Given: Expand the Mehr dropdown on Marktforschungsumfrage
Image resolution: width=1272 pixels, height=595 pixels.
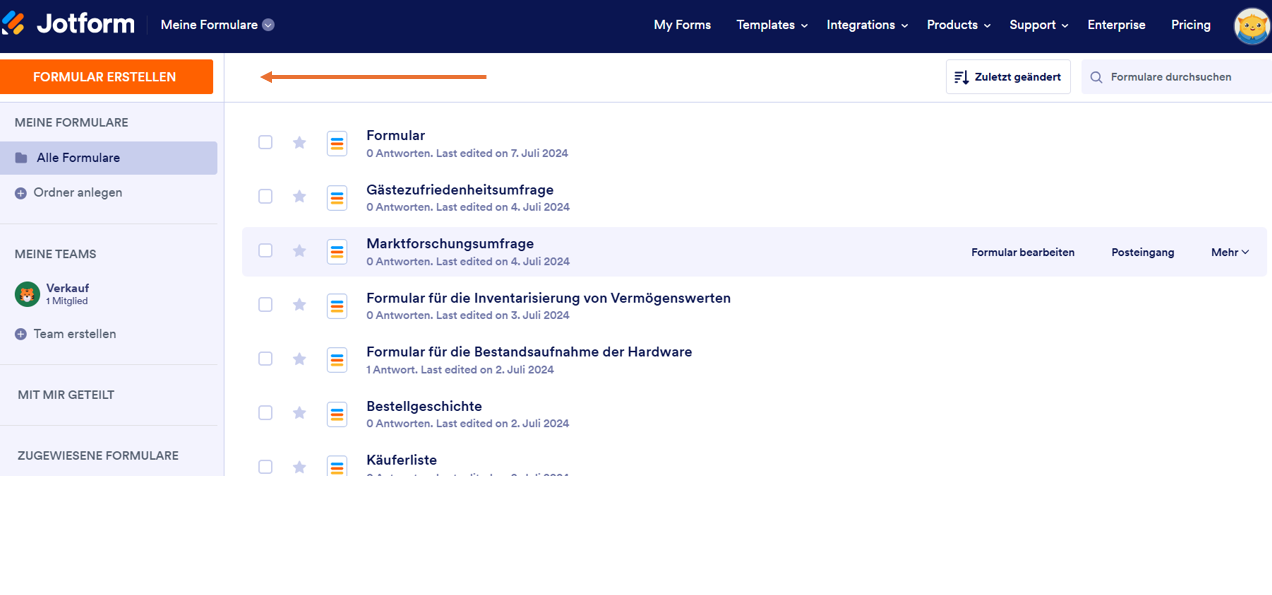Looking at the screenshot, I should pyautogui.click(x=1229, y=252).
